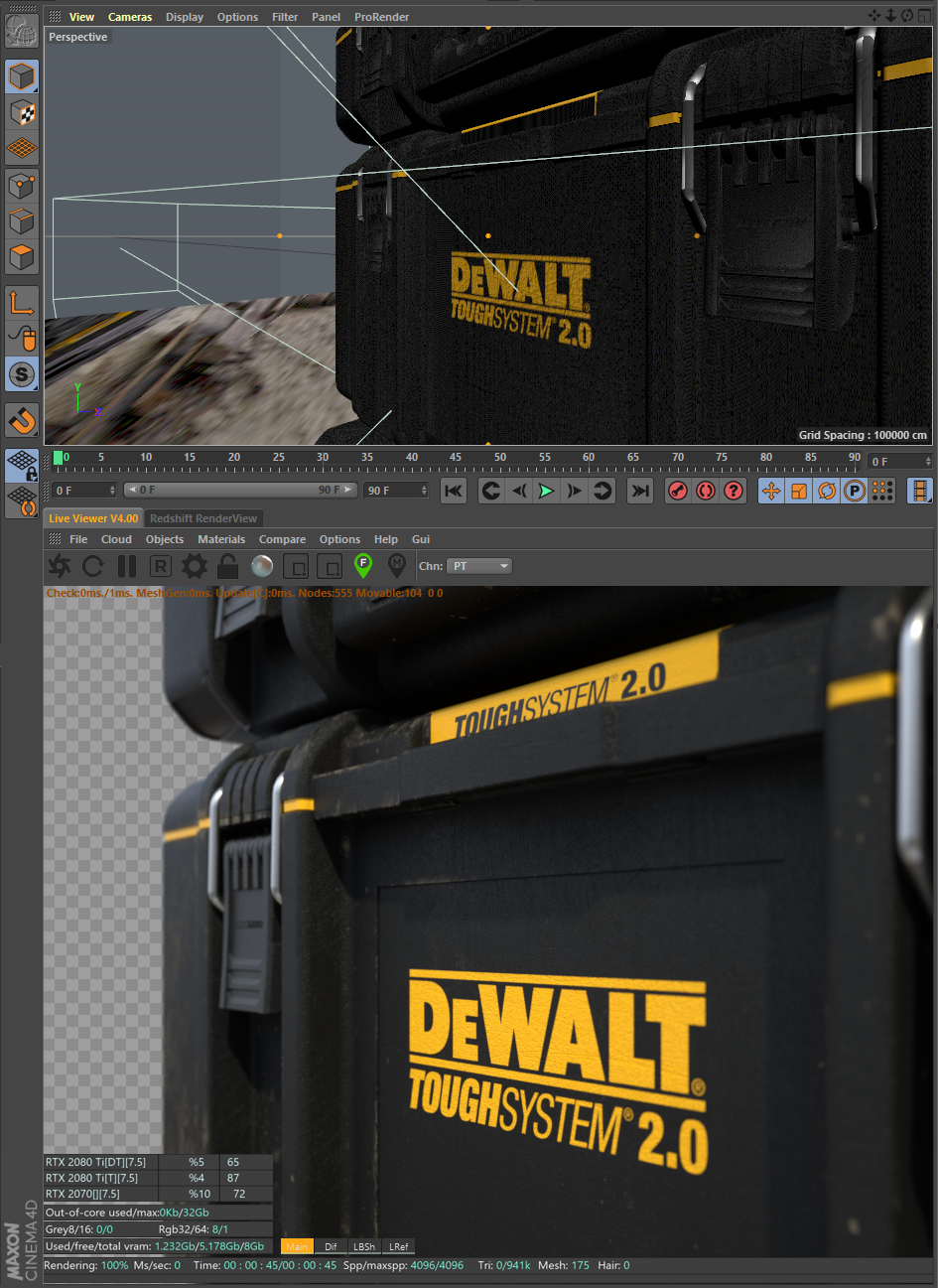
Task: Click the timeline preview range slider
Action: tap(240, 491)
